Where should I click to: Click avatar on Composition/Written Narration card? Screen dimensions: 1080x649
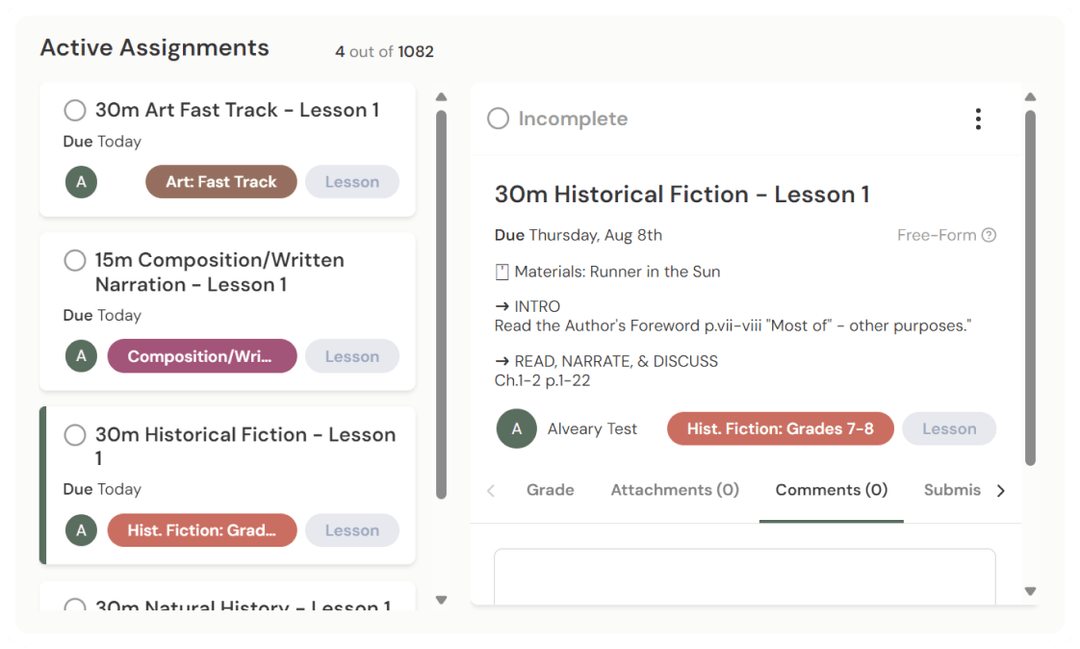pos(81,356)
